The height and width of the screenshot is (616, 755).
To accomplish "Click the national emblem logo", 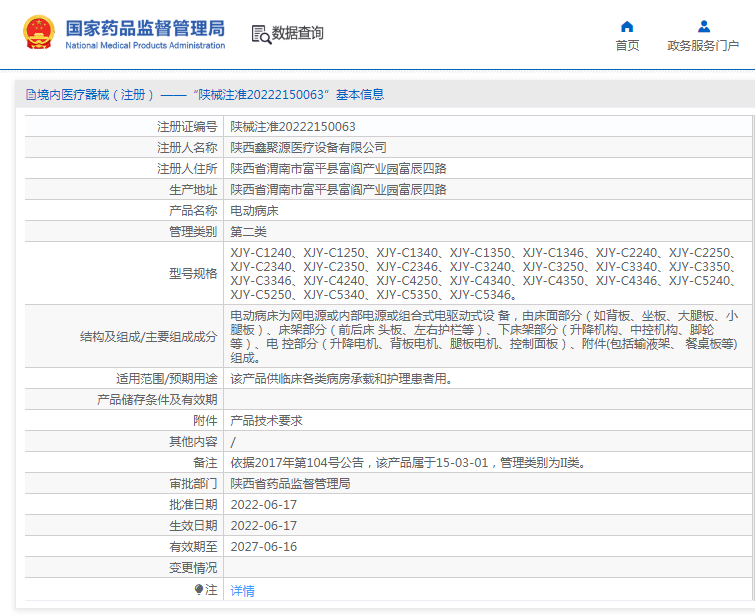I will pos(39,32).
